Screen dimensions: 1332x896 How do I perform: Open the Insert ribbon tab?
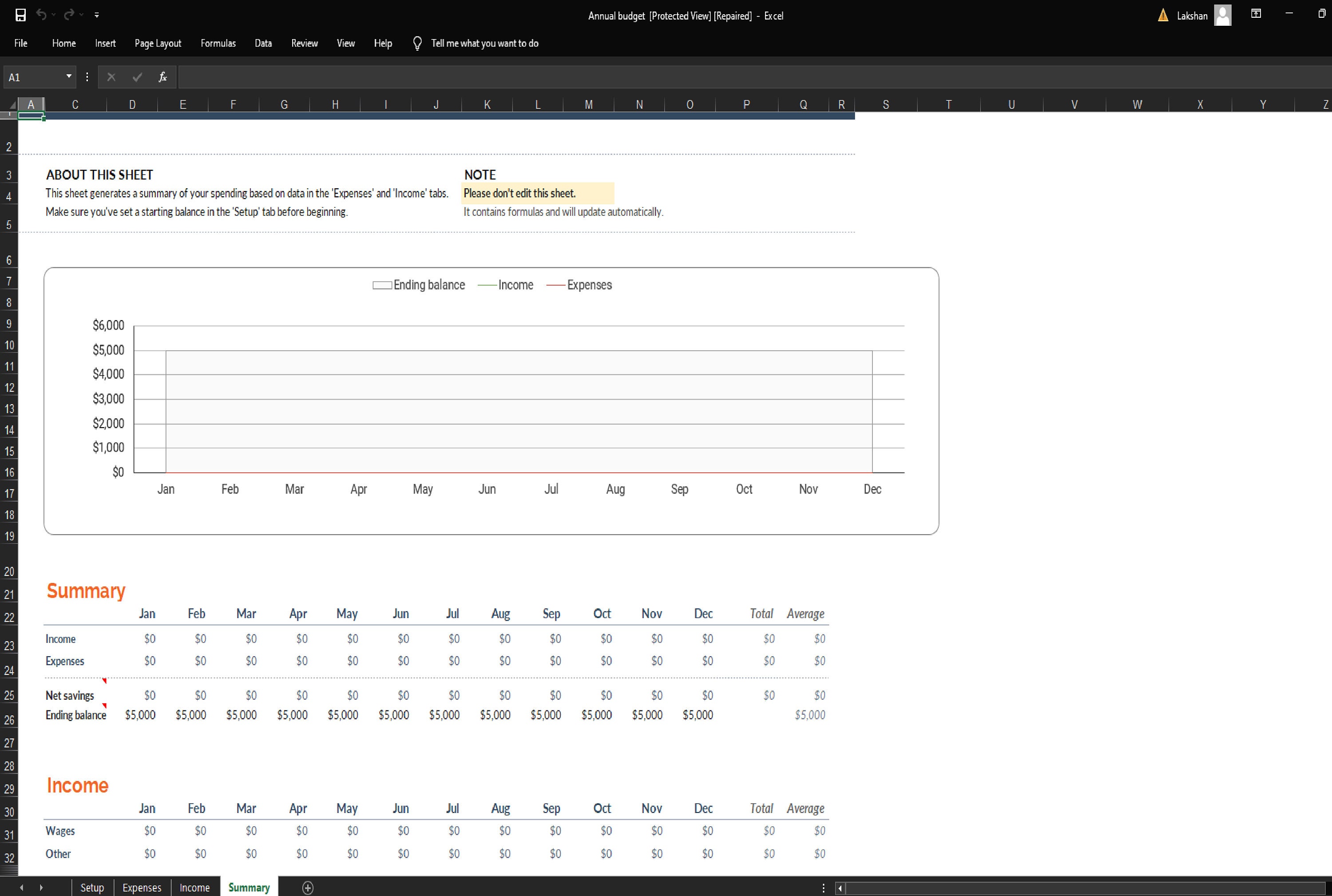(105, 44)
